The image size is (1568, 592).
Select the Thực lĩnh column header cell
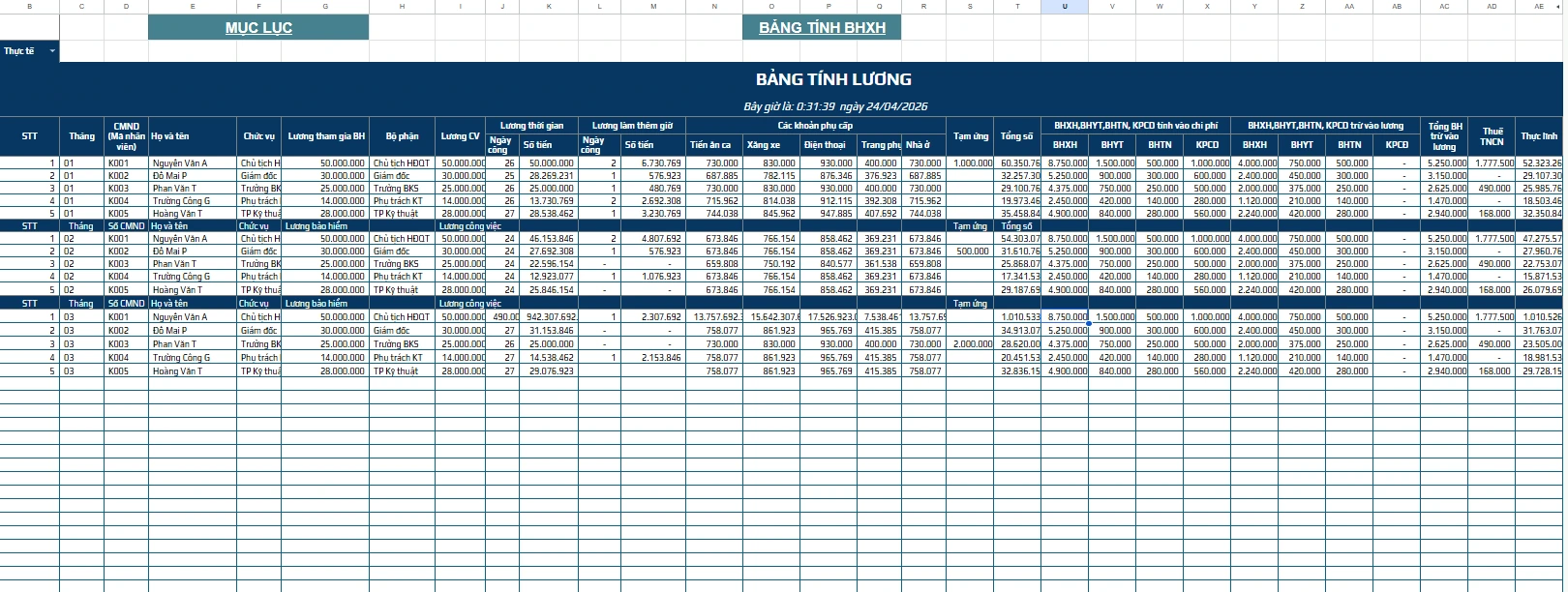1539,136
